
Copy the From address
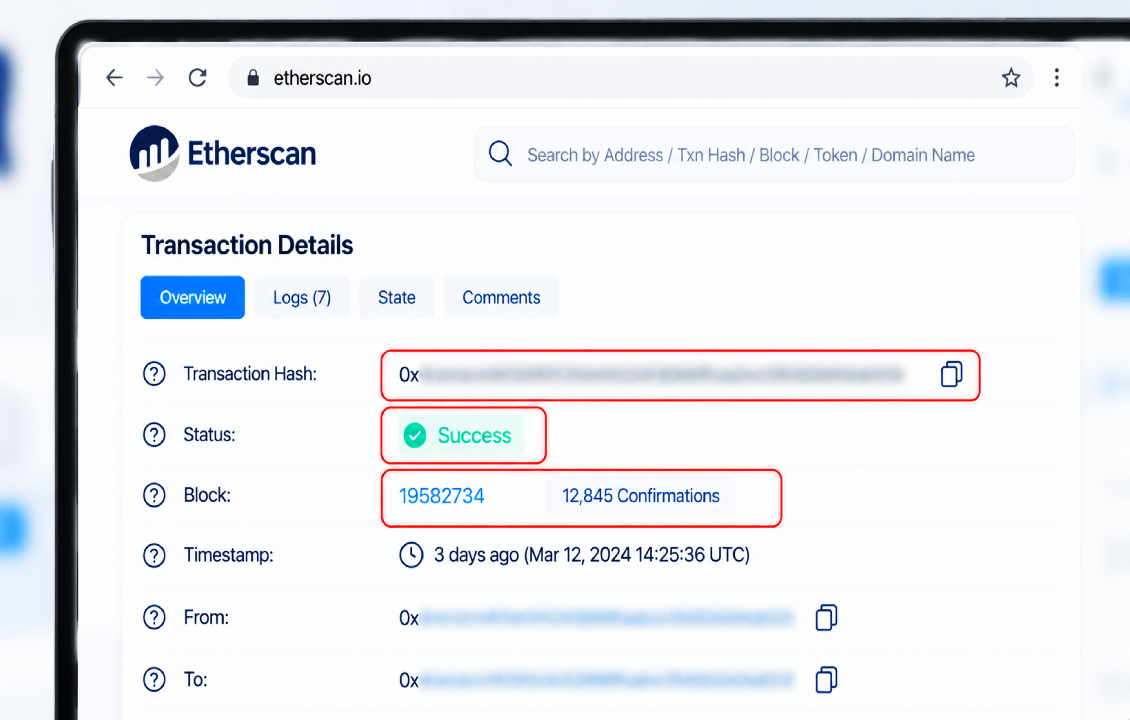pyautogui.click(x=826, y=618)
